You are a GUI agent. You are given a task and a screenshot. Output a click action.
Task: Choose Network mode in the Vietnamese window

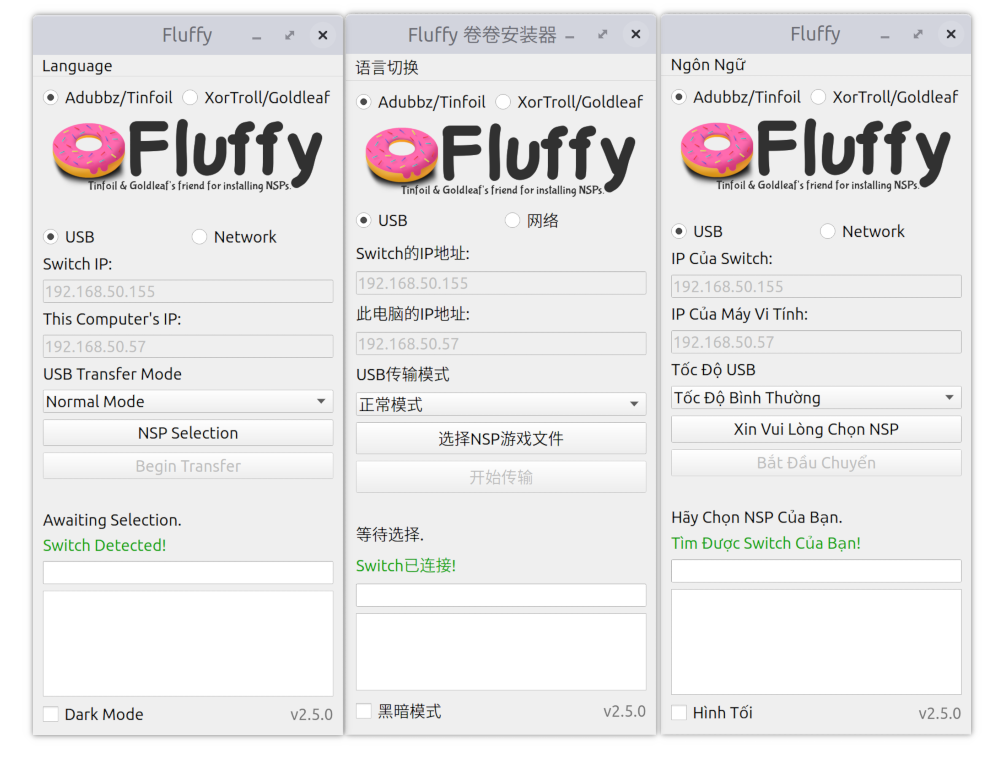[x=863, y=232]
